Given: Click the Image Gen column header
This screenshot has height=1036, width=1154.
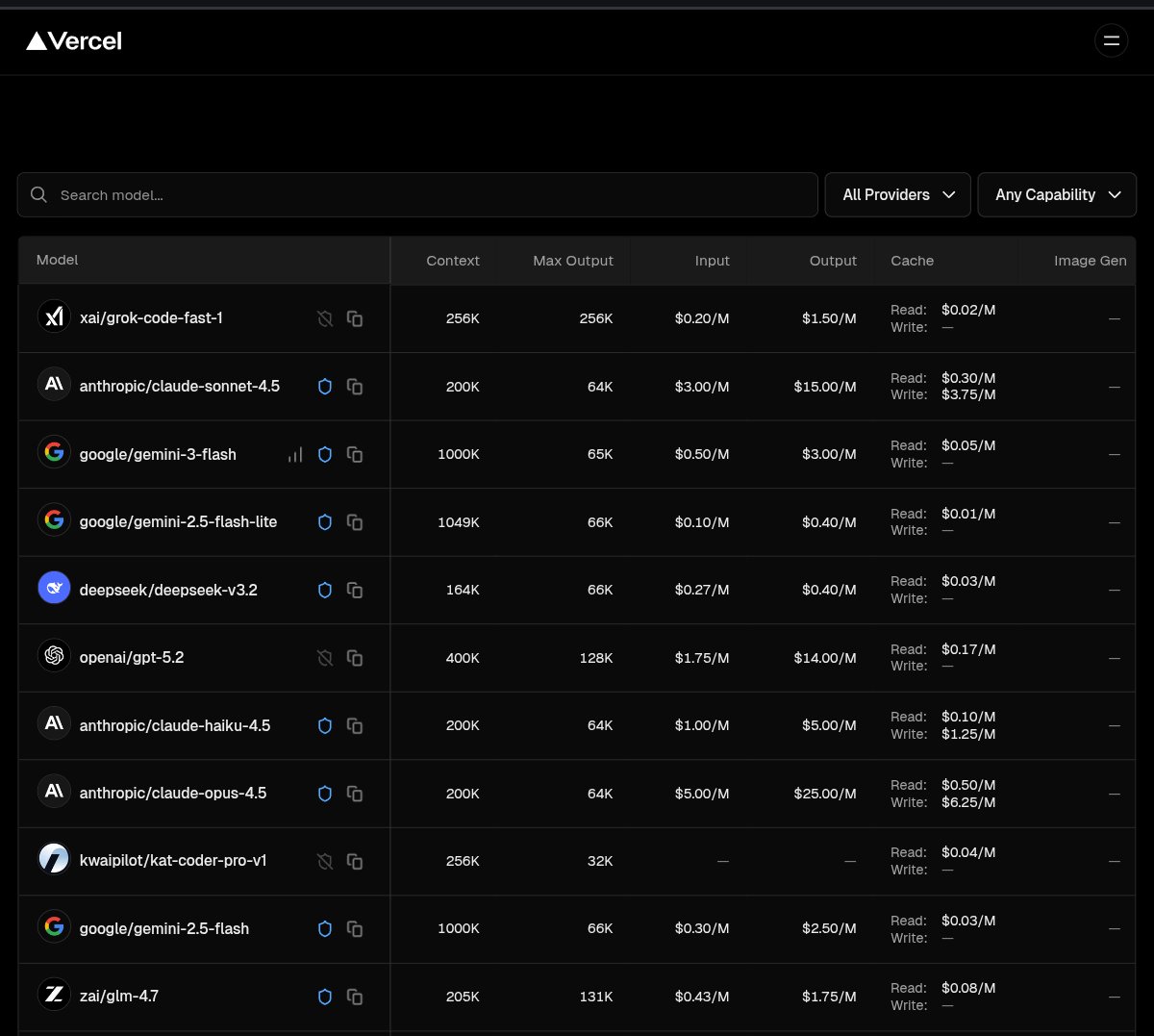Looking at the screenshot, I should point(1091,261).
